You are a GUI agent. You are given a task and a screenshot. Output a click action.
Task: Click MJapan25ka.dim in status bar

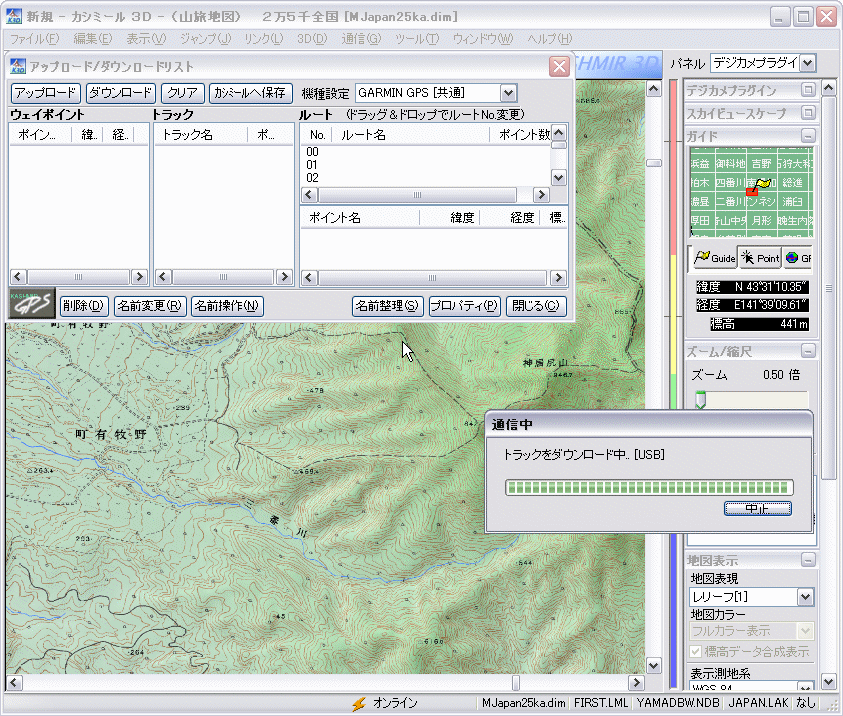pos(524,703)
